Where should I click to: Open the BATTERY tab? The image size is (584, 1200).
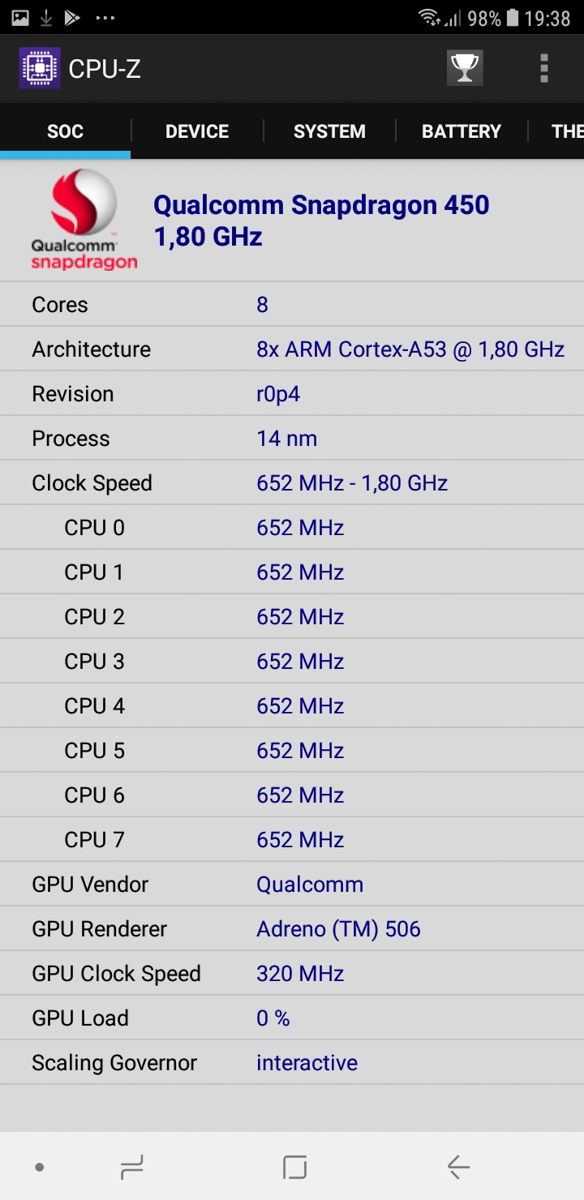point(461,131)
